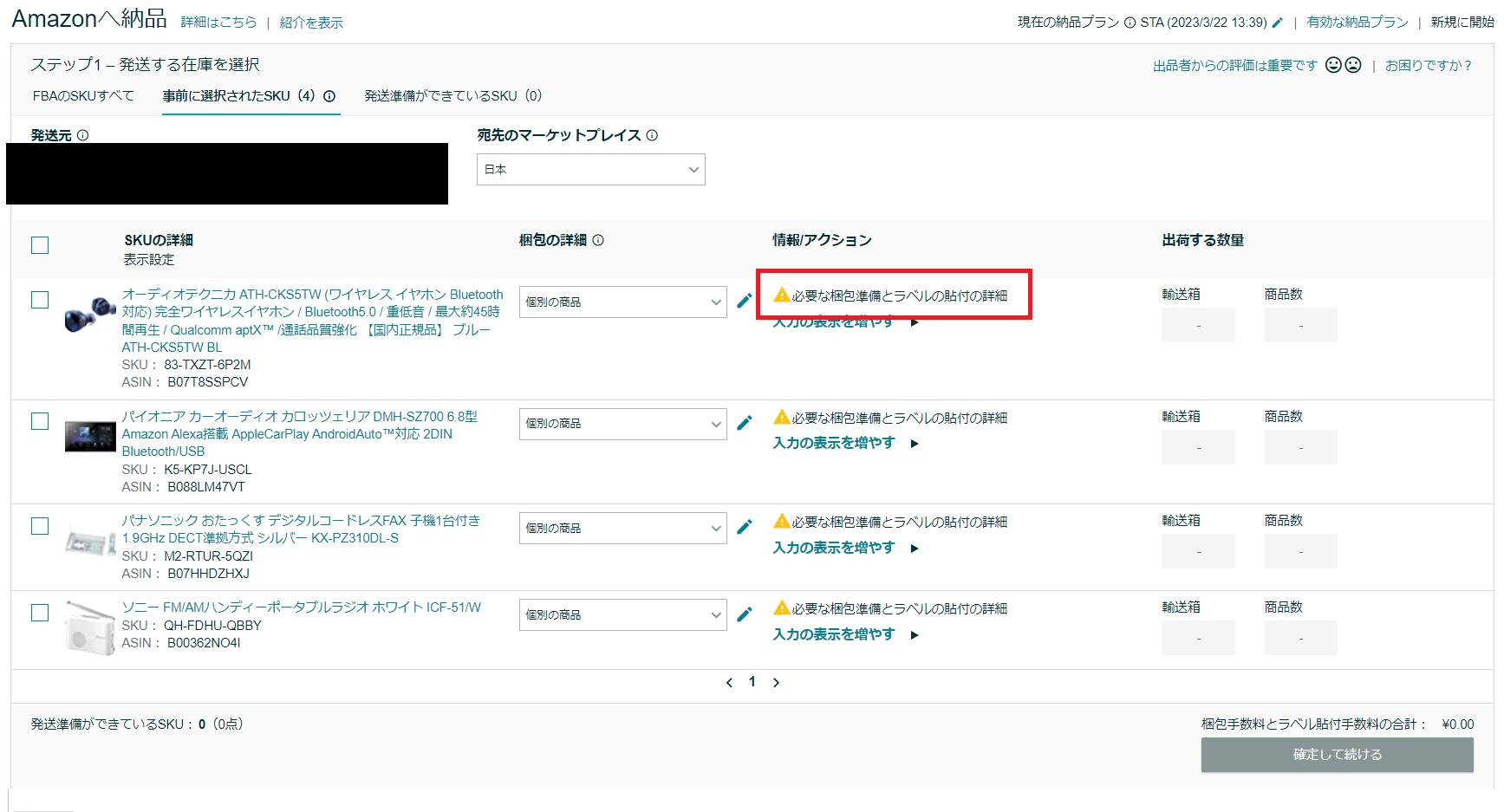
Task: Go to previous page arrow in pagination
Action: tap(729, 683)
